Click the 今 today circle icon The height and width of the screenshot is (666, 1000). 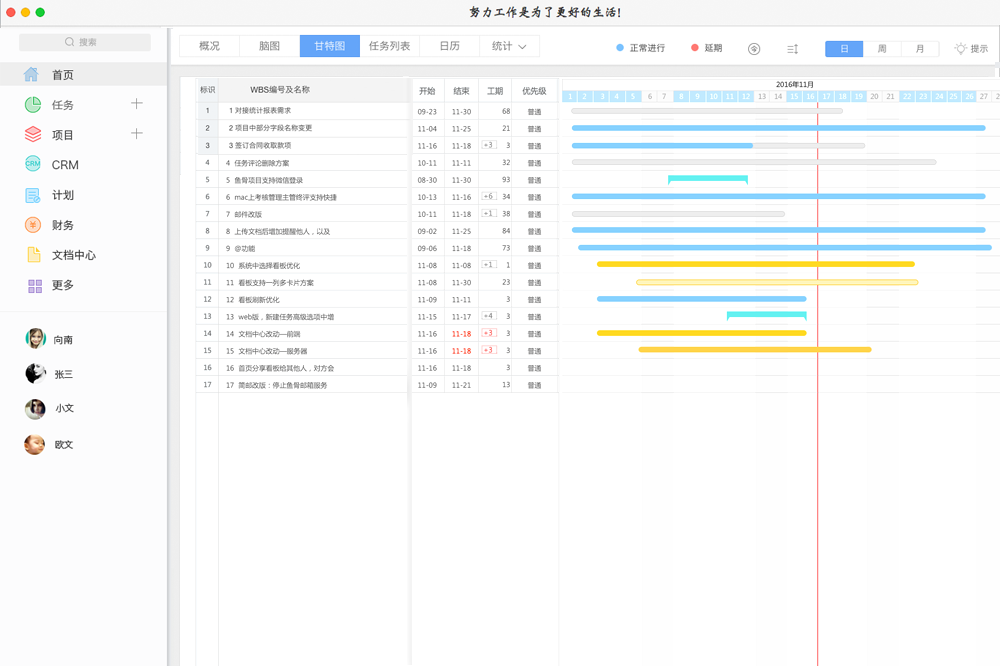click(754, 48)
